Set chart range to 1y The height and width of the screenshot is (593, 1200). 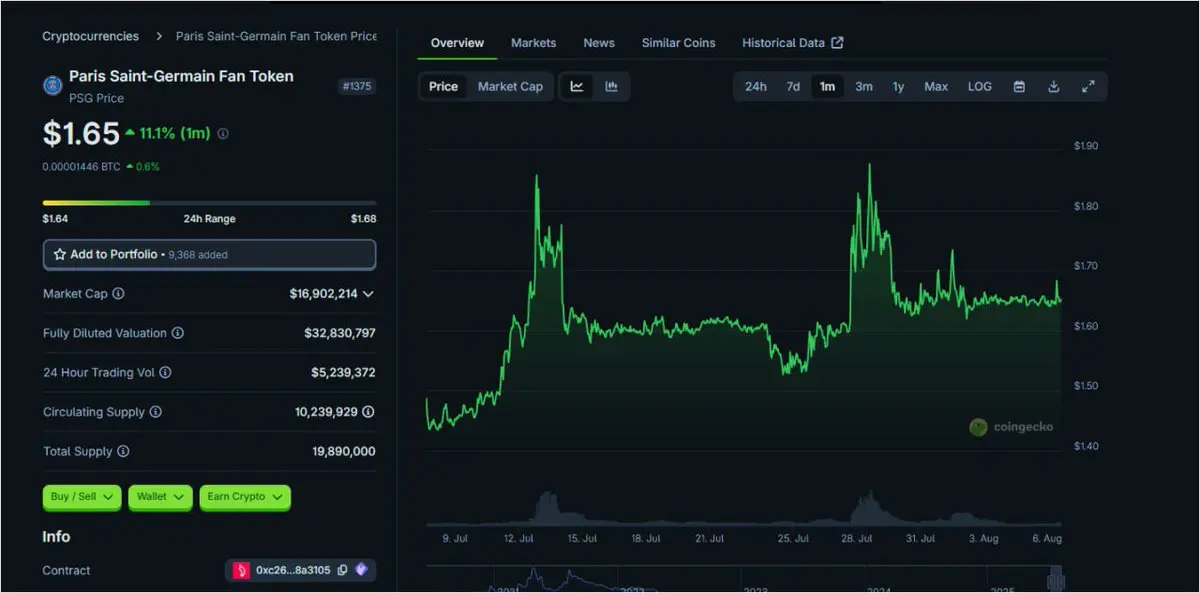pyautogui.click(x=898, y=86)
